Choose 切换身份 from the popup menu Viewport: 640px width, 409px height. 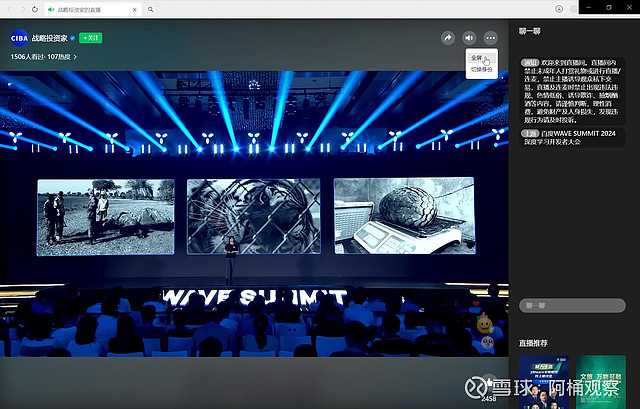(482, 70)
